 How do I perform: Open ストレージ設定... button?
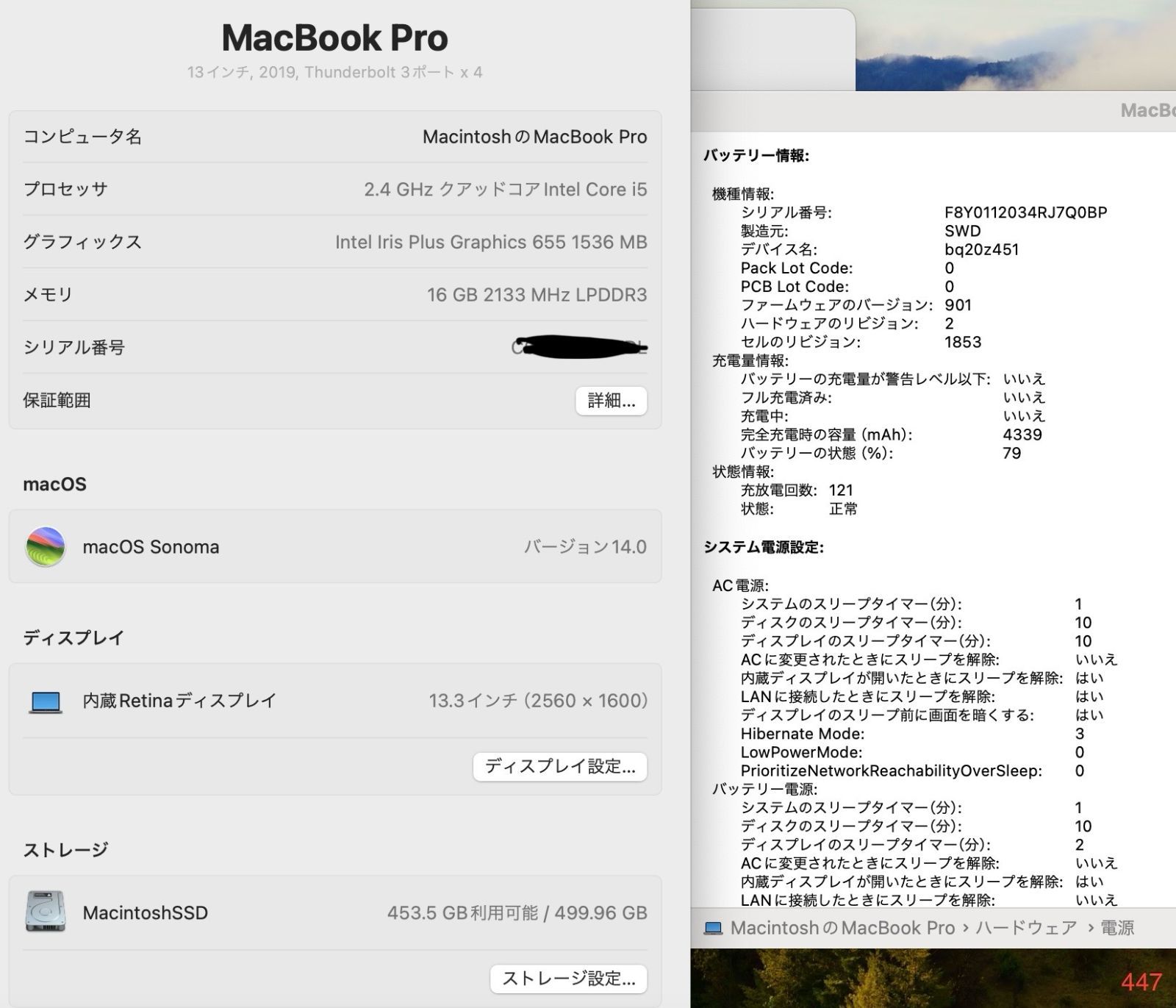click(568, 979)
